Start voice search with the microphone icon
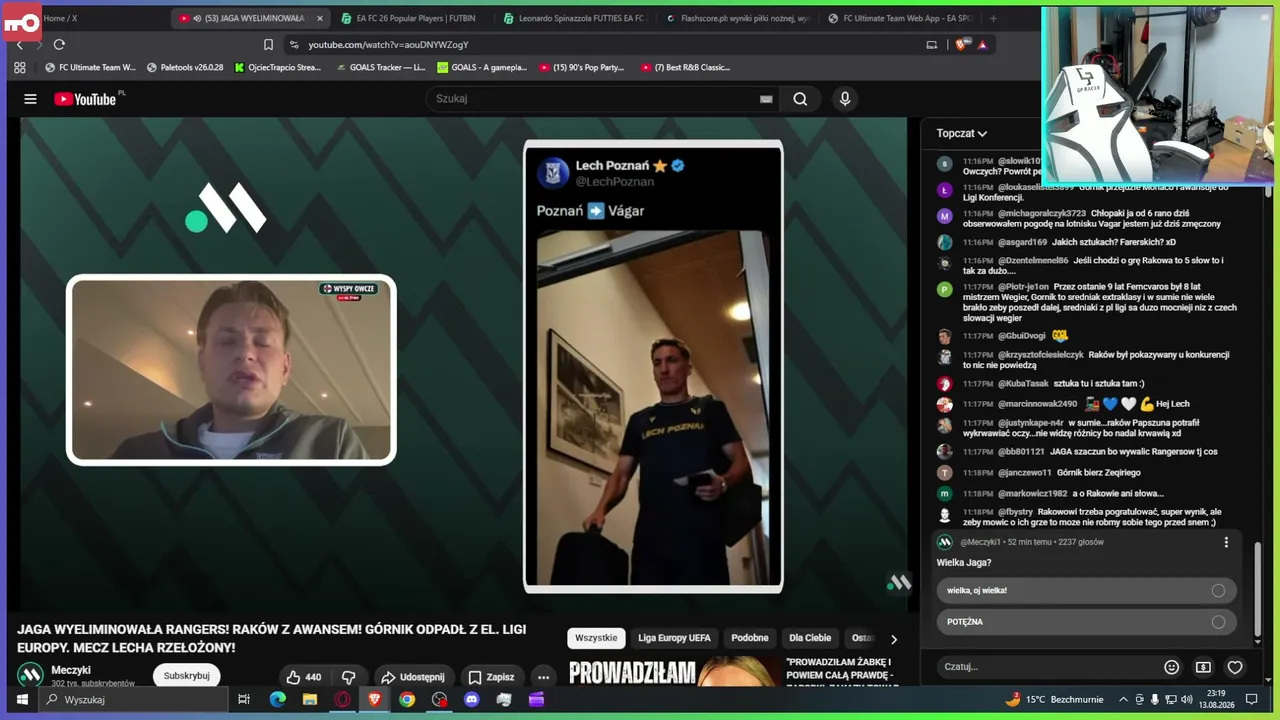Screen dimensions: 1280x720 [845, 99]
